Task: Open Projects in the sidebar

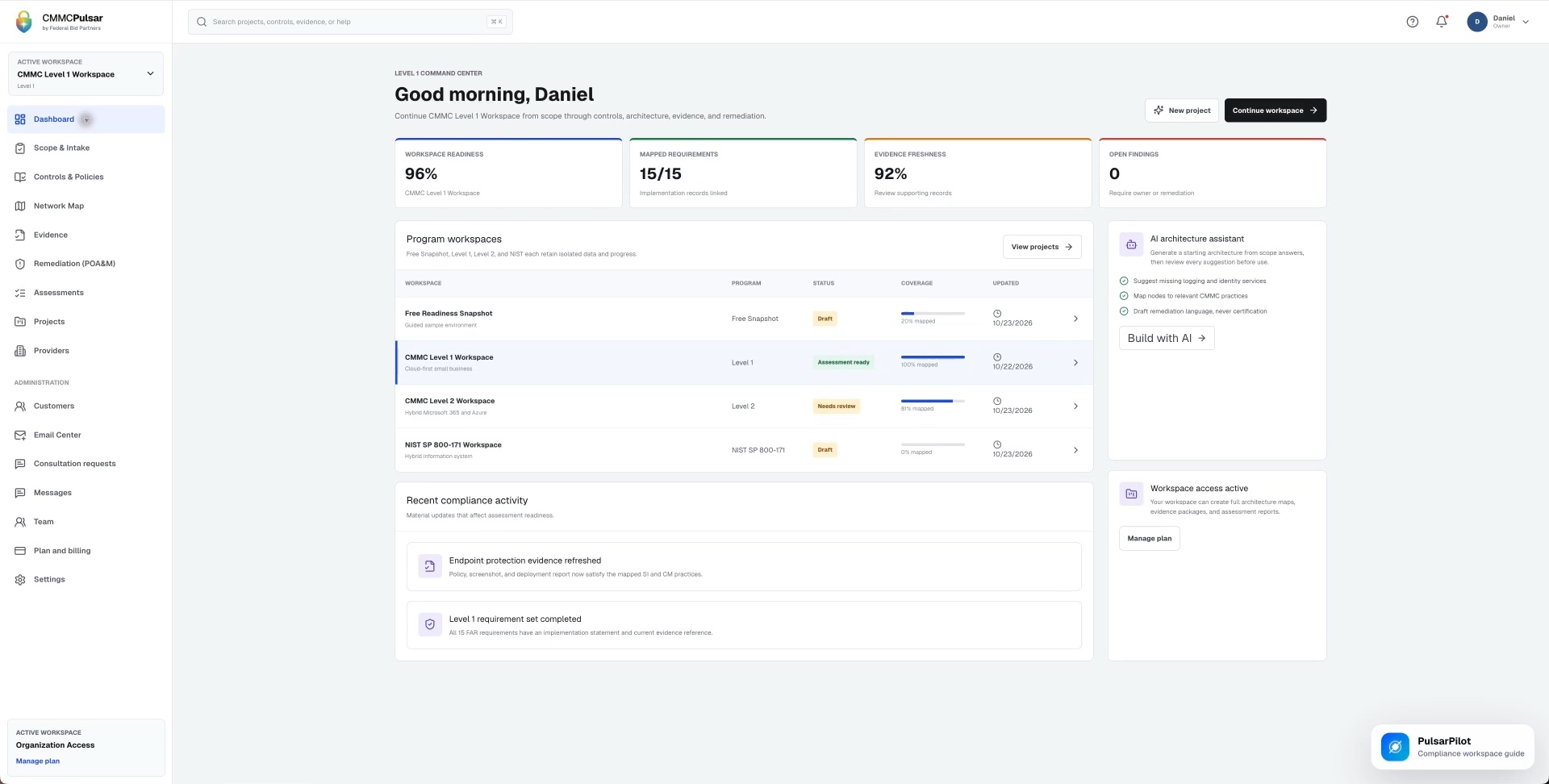Action: click(86, 322)
